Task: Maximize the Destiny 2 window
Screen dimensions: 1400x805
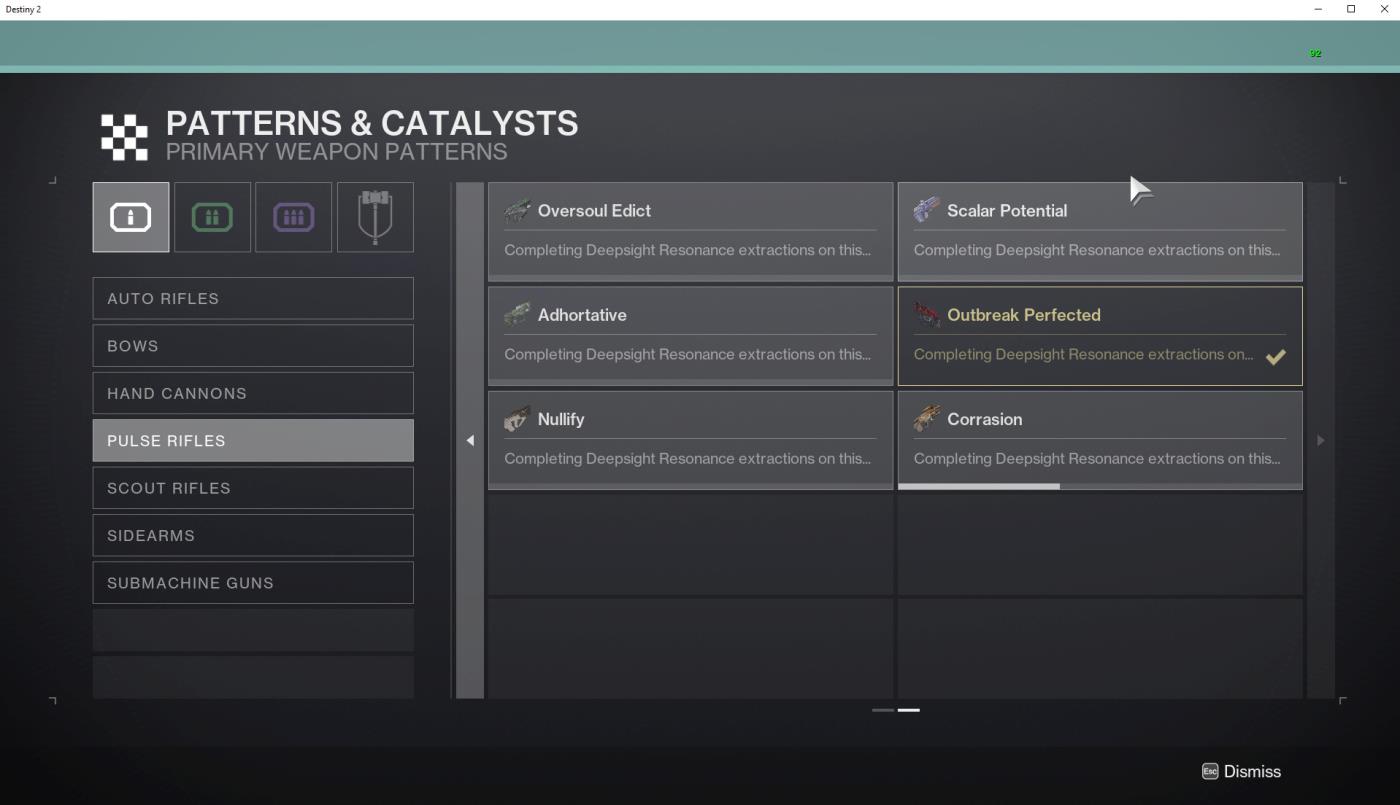Action: [x=1351, y=9]
